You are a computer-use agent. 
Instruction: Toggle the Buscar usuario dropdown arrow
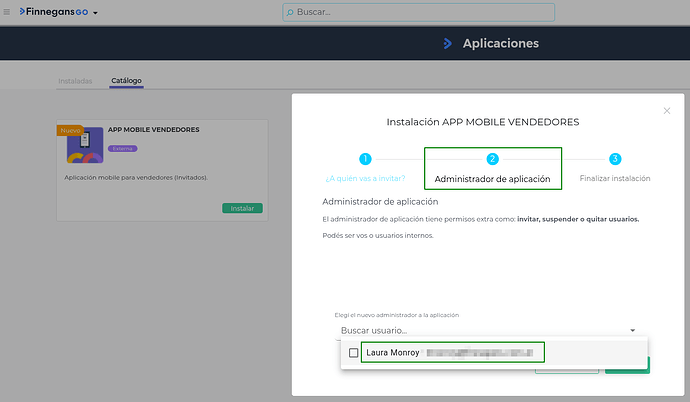tap(632, 330)
